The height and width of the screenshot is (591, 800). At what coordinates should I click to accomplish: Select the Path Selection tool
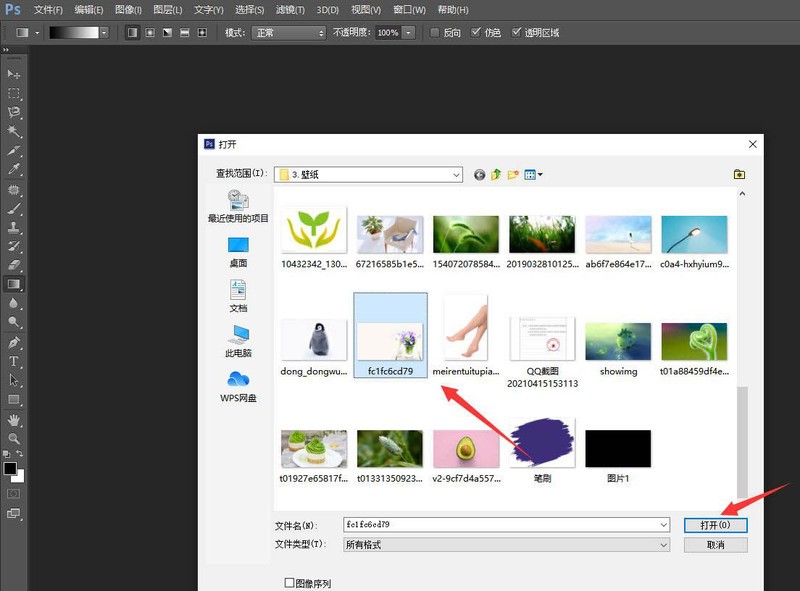[x=14, y=380]
